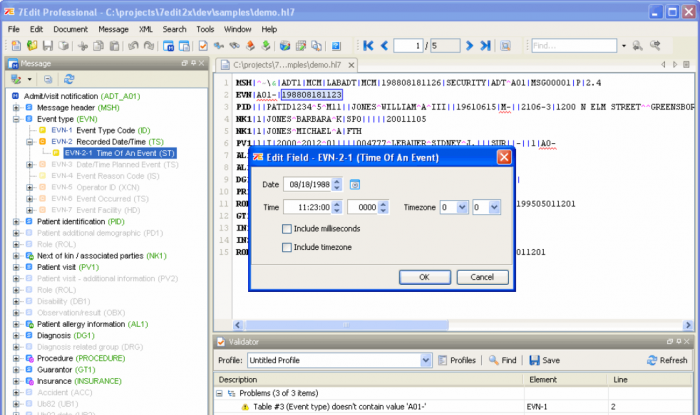The width and height of the screenshot is (700, 415).
Task: Click OK in Edit Field dialog
Action: pos(425,277)
